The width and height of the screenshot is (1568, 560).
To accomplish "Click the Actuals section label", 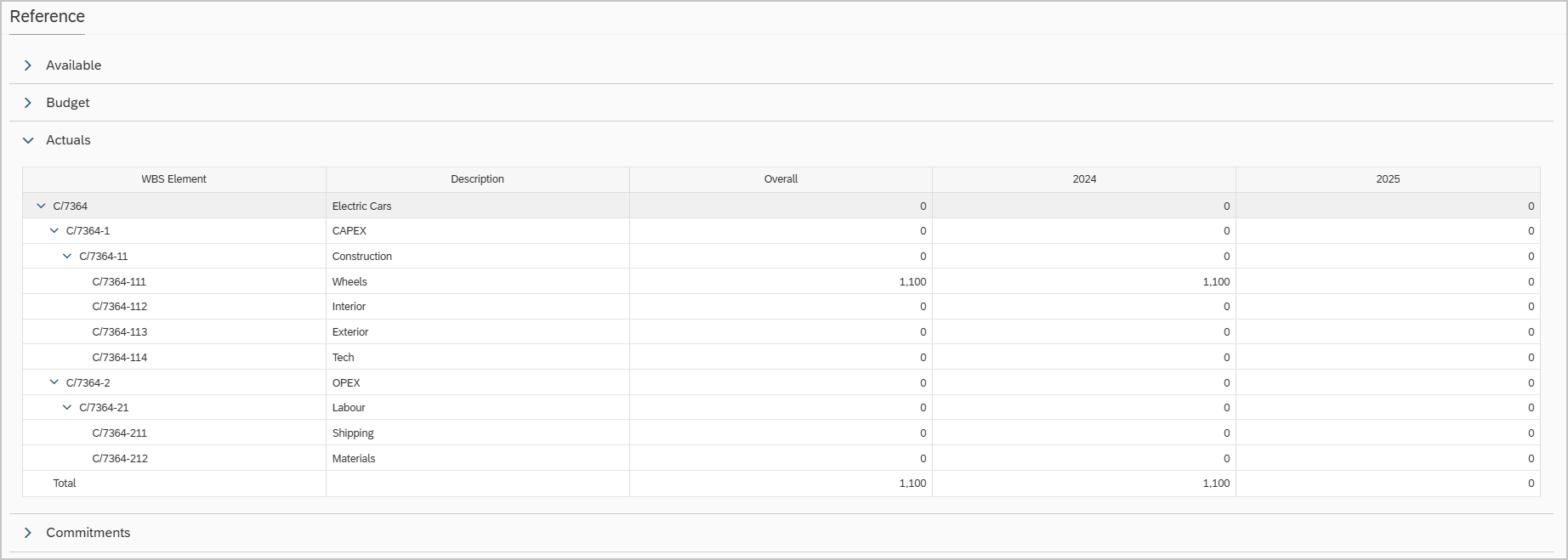I will click(68, 140).
